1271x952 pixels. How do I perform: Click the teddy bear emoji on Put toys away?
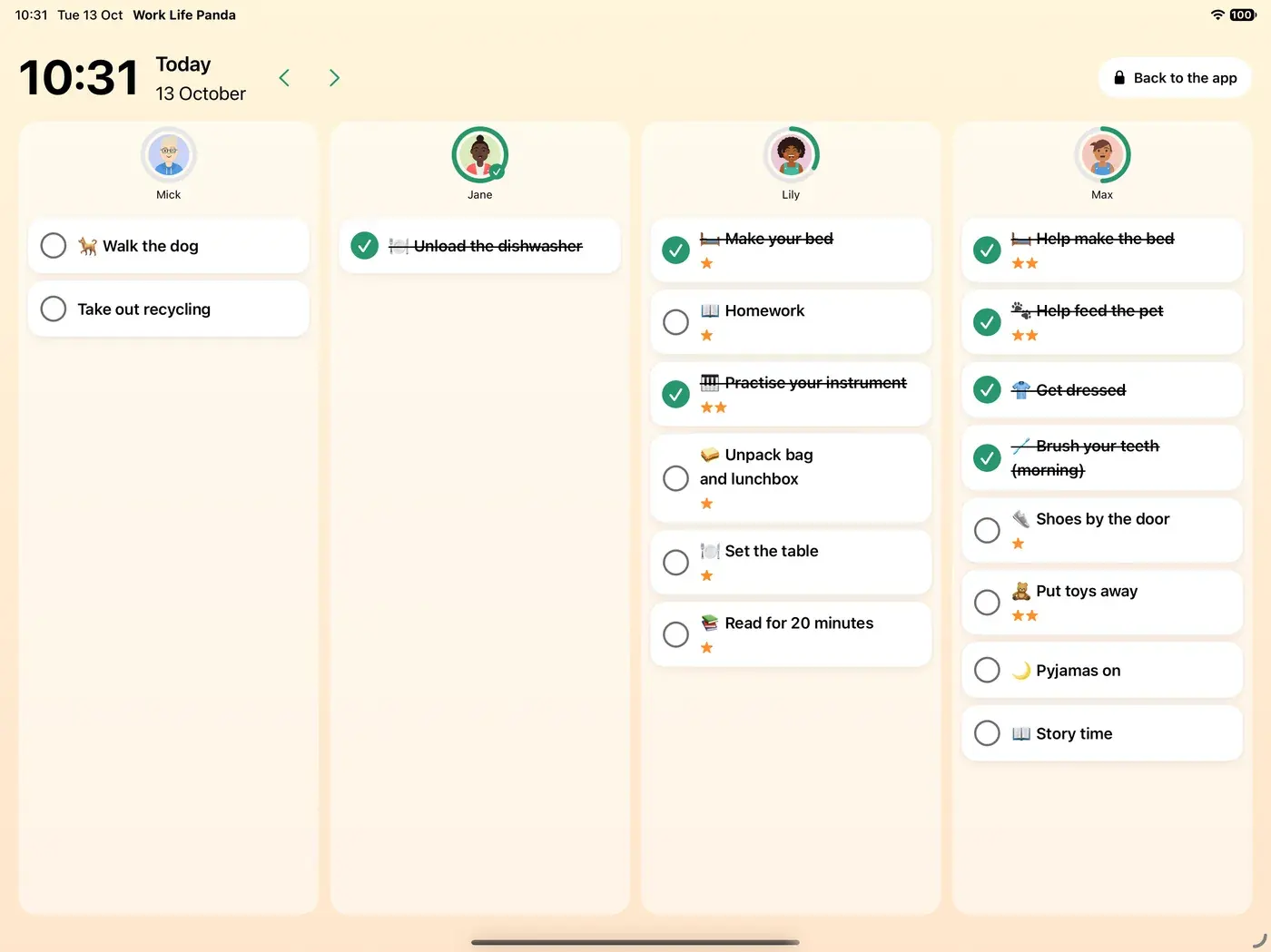pyautogui.click(x=1021, y=591)
